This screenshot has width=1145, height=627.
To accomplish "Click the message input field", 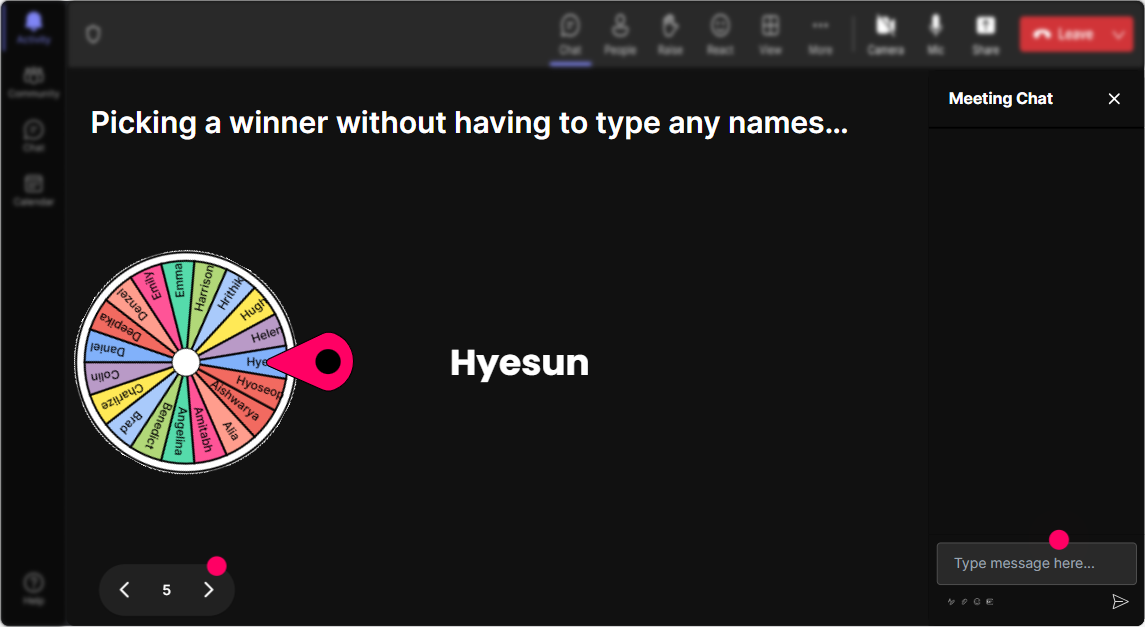I will tap(1036, 563).
